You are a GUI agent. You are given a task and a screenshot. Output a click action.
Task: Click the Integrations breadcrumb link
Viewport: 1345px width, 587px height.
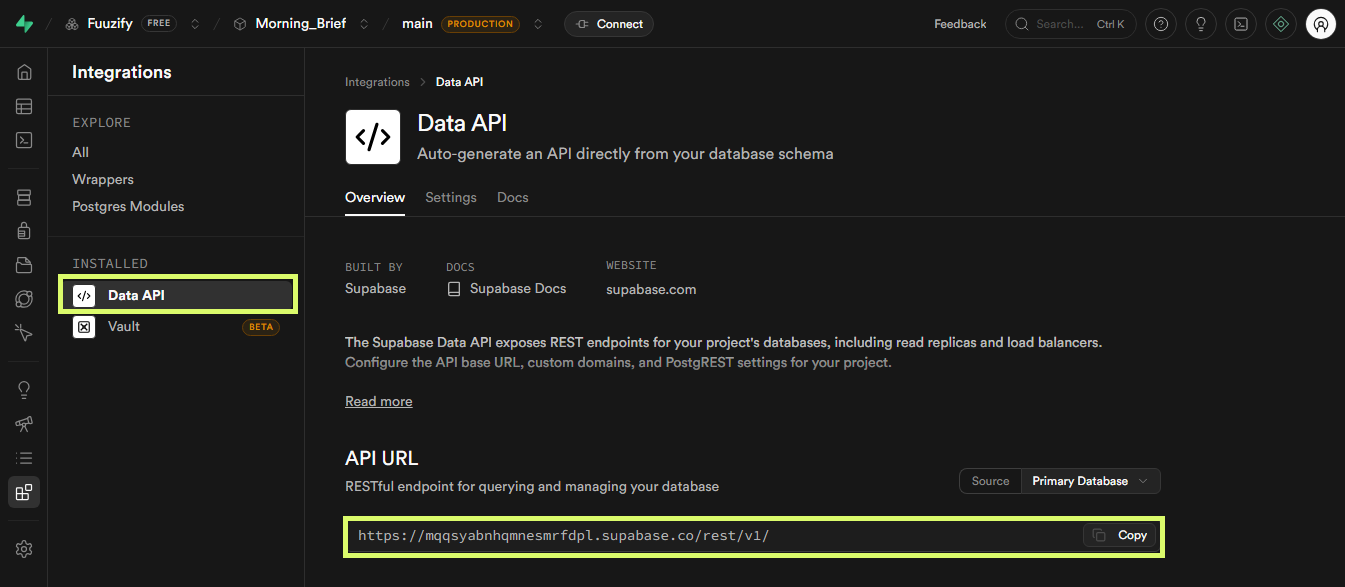[x=377, y=82]
